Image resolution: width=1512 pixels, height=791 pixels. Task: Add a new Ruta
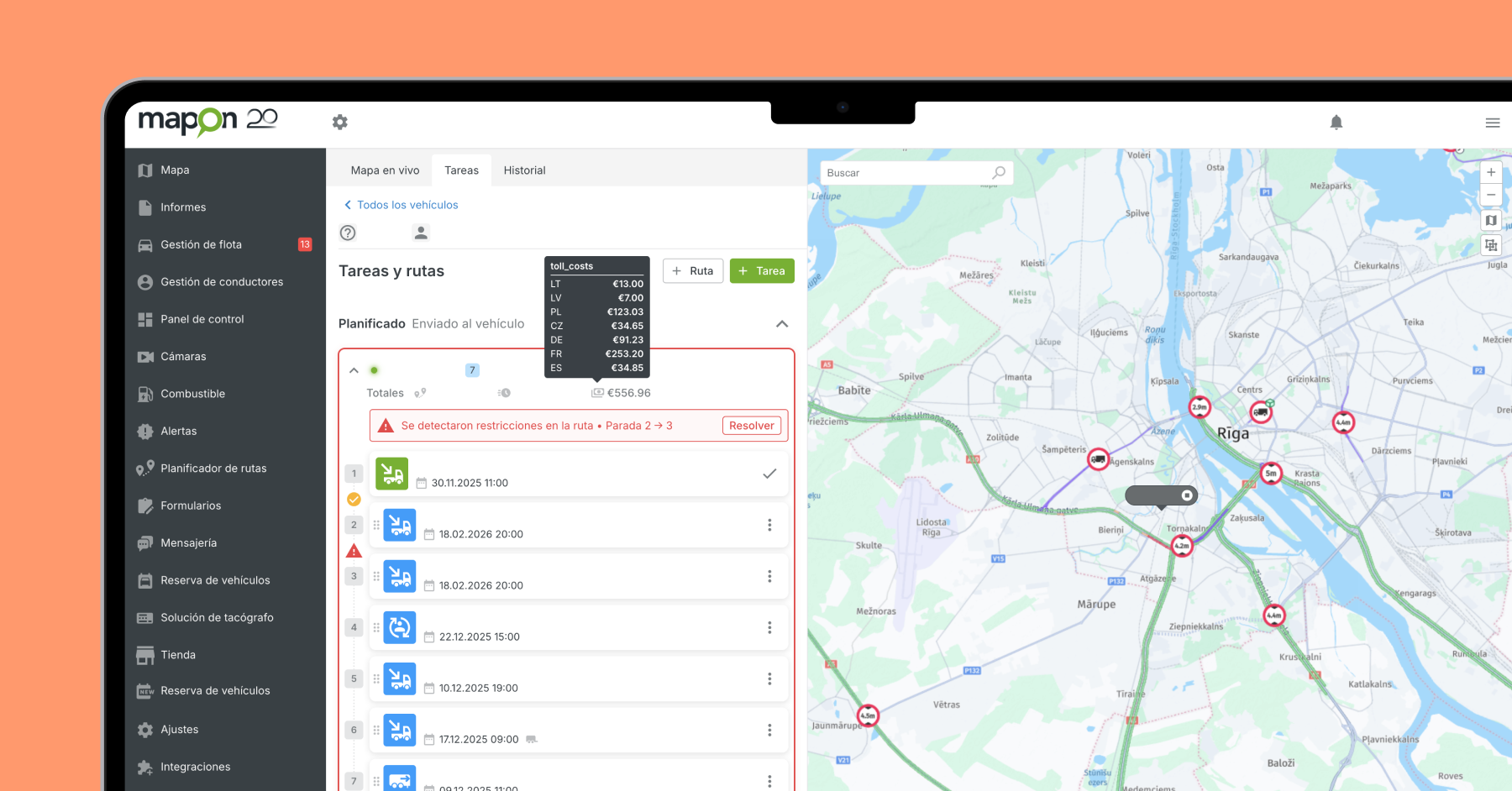693,271
